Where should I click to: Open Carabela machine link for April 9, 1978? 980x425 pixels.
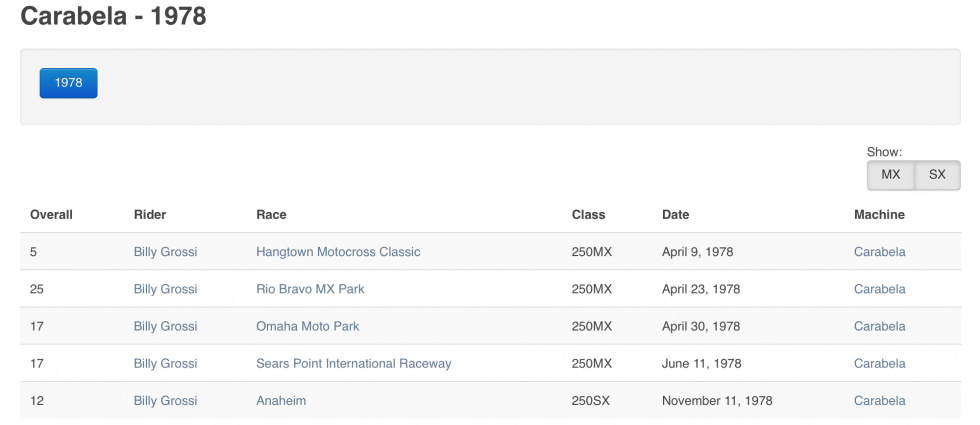point(879,252)
